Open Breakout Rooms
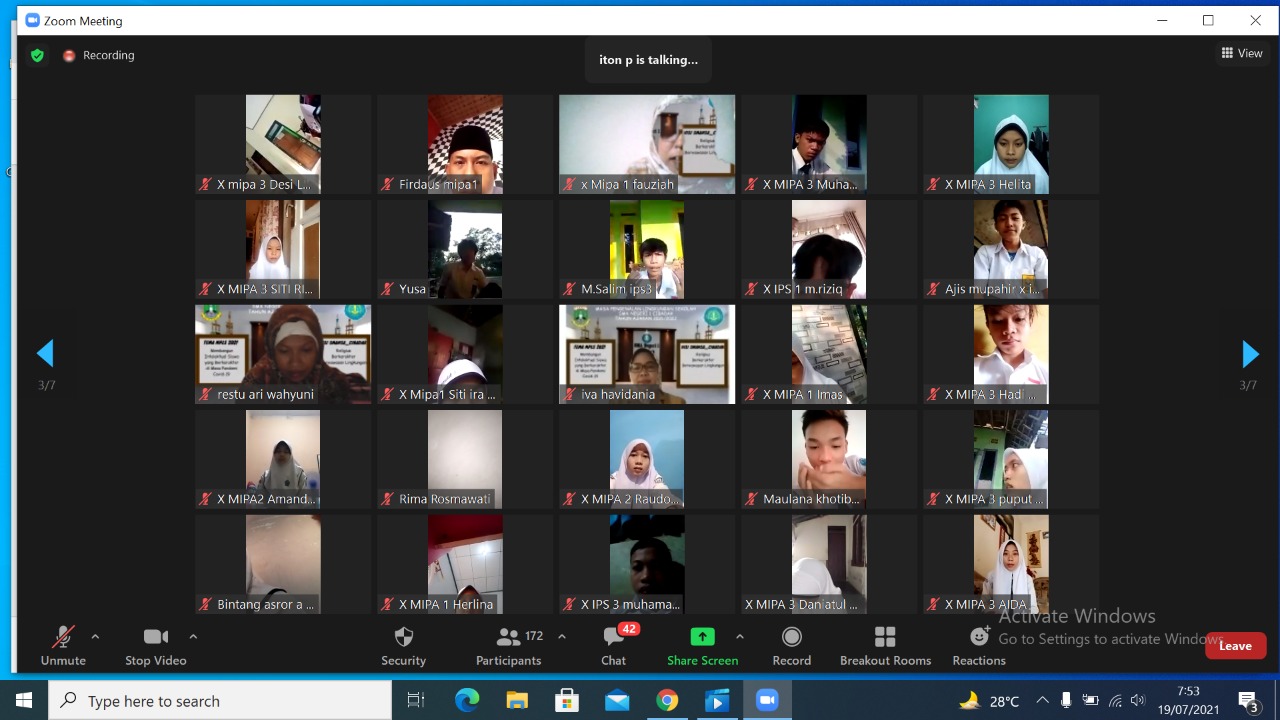 pyautogui.click(x=885, y=646)
